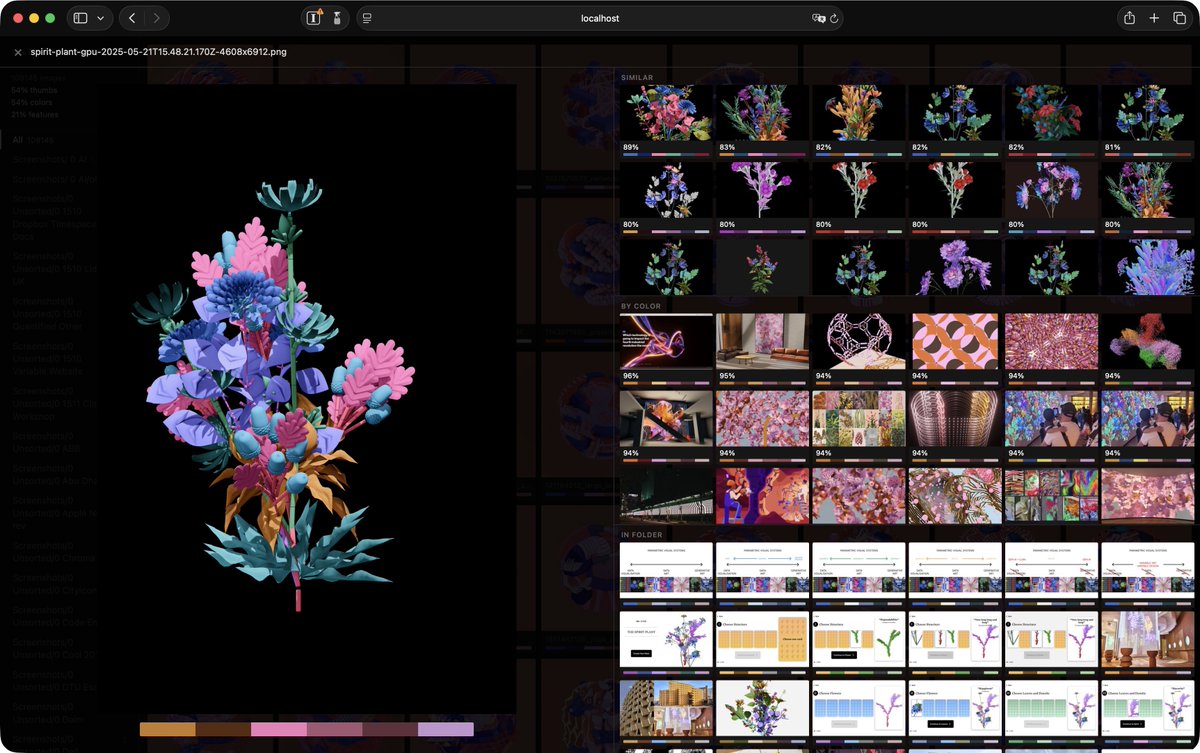The height and width of the screenshot is (753, 1200).
Task: Select the lavender palette swatch
Action: click(x=446, y=729)
